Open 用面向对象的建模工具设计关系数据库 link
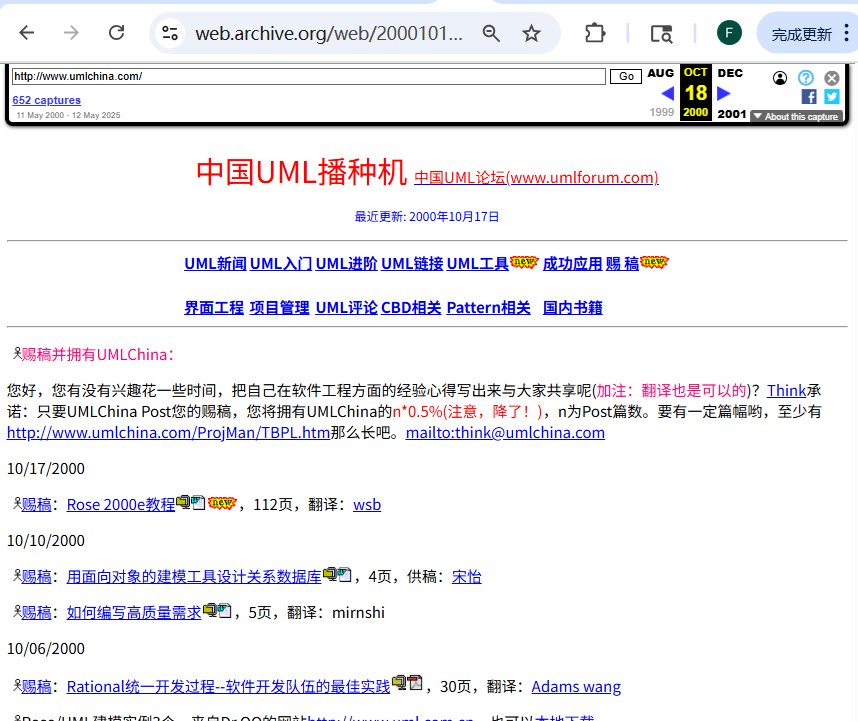The image size is (858, 721). [x=194, y=577]
